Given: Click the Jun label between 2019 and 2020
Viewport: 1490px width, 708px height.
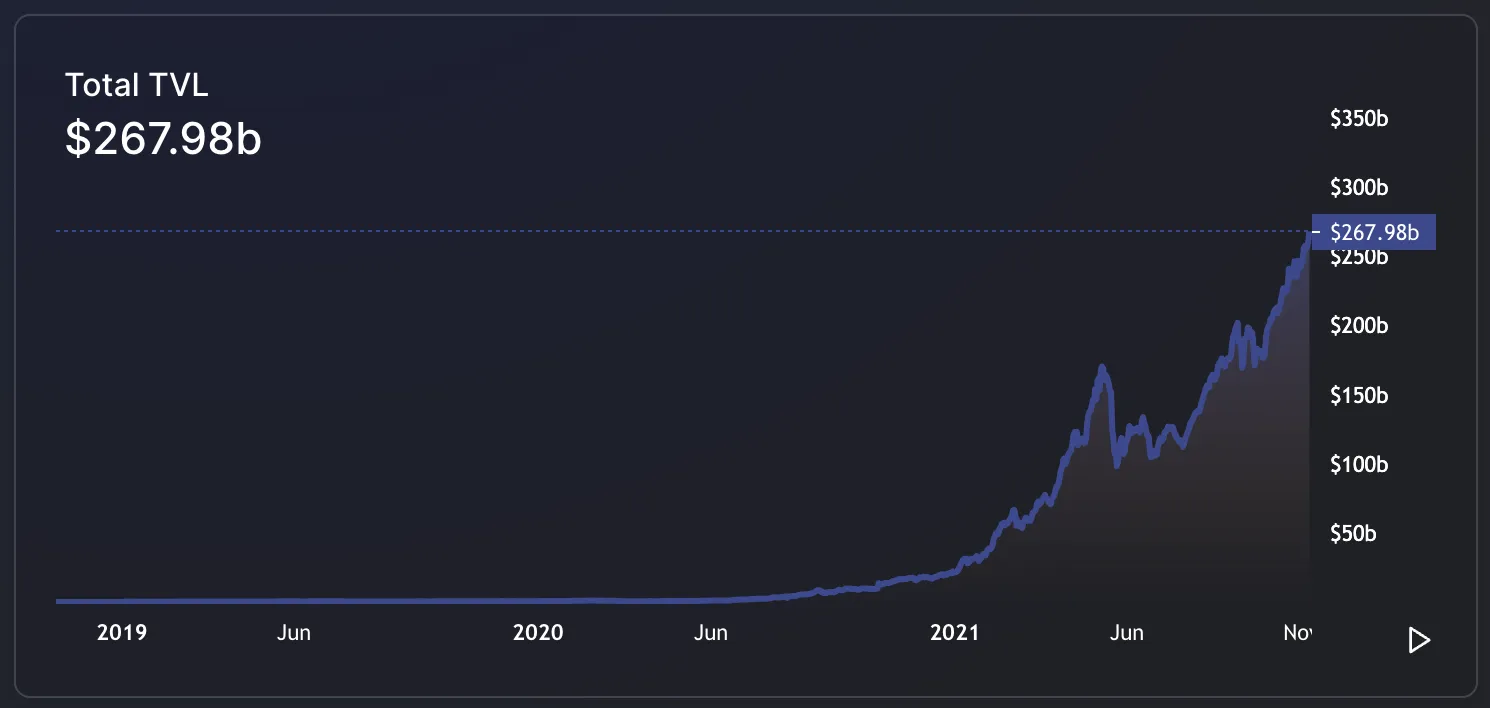Looking at the screenshot, I should 294,633.
